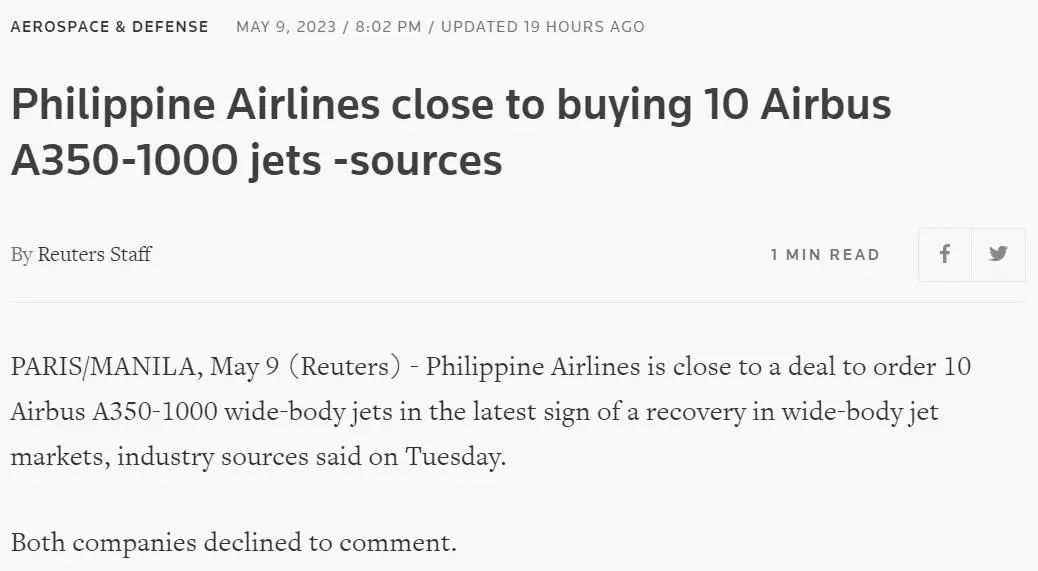Click 'A350-1000' in the headline's second line
The image size is (1038, 571).
pyautogui.click(x=124, y=160)
